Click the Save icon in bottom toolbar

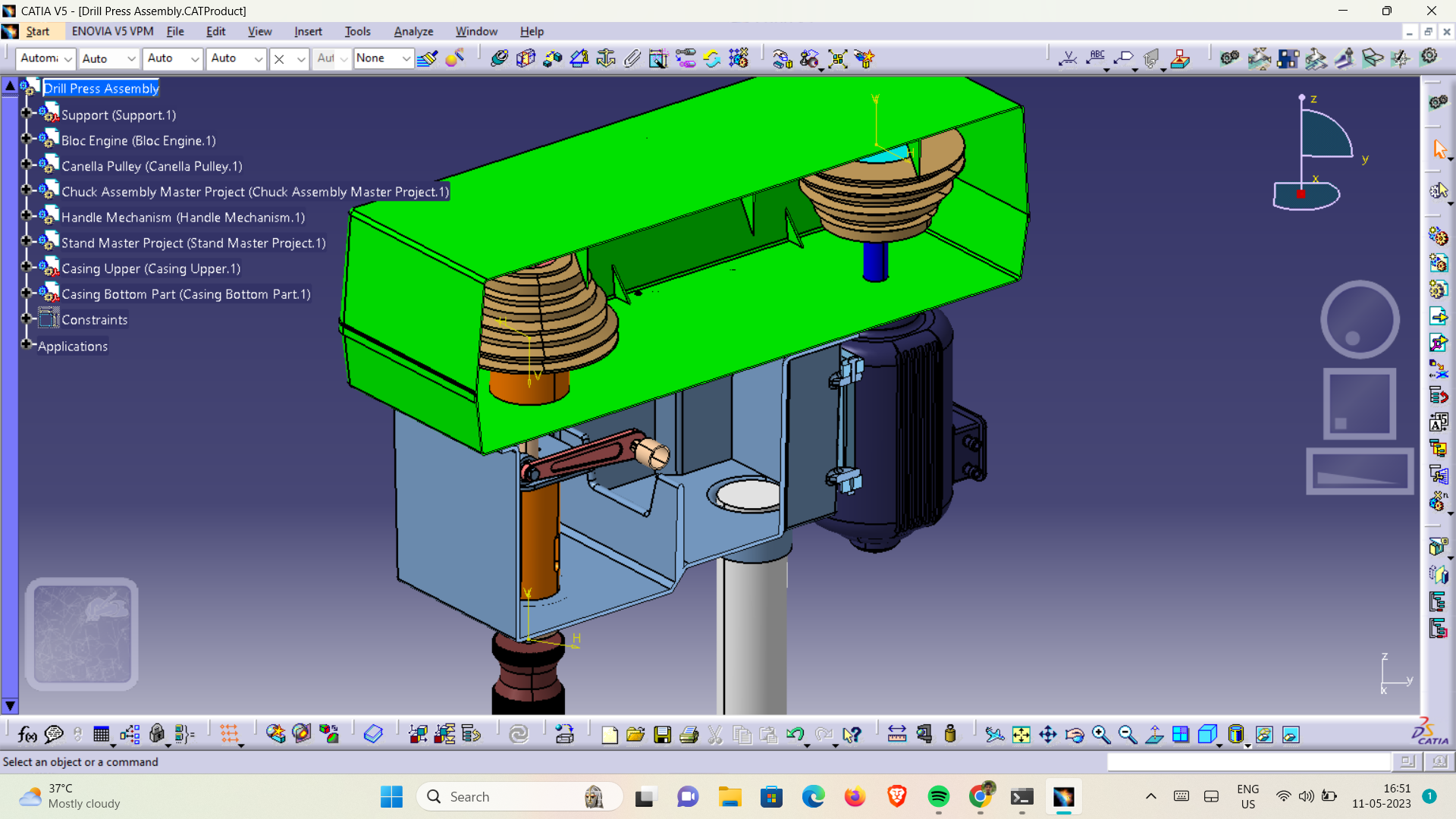[x=663, y=734]
